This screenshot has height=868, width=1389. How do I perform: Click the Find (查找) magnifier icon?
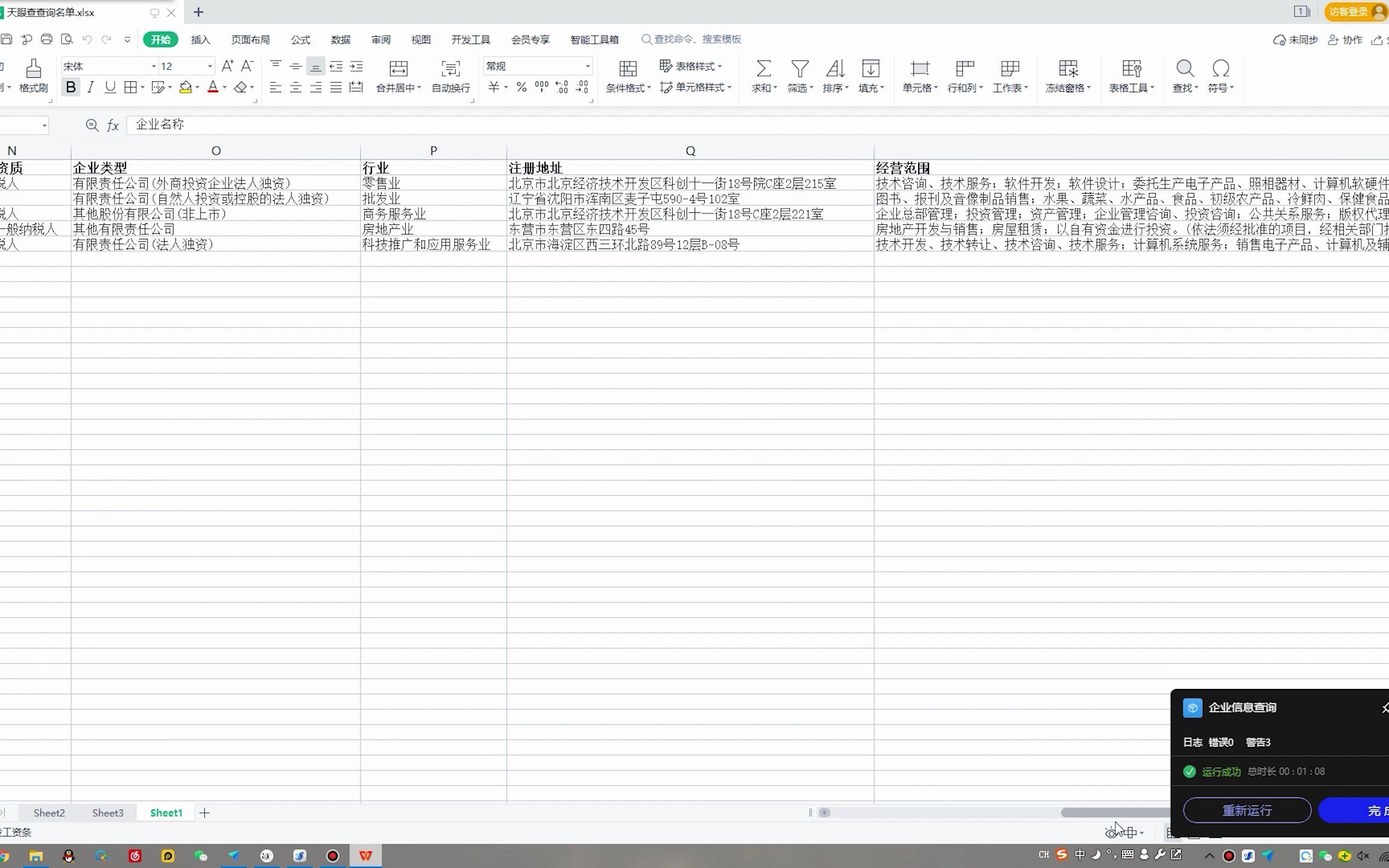1185,69
